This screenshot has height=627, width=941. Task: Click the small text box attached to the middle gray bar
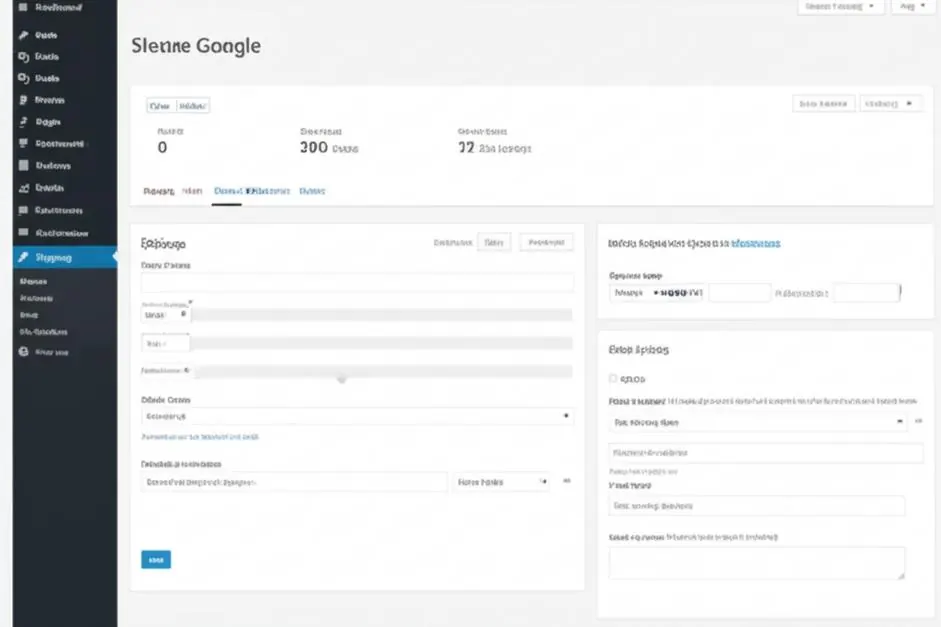(166, 344)
